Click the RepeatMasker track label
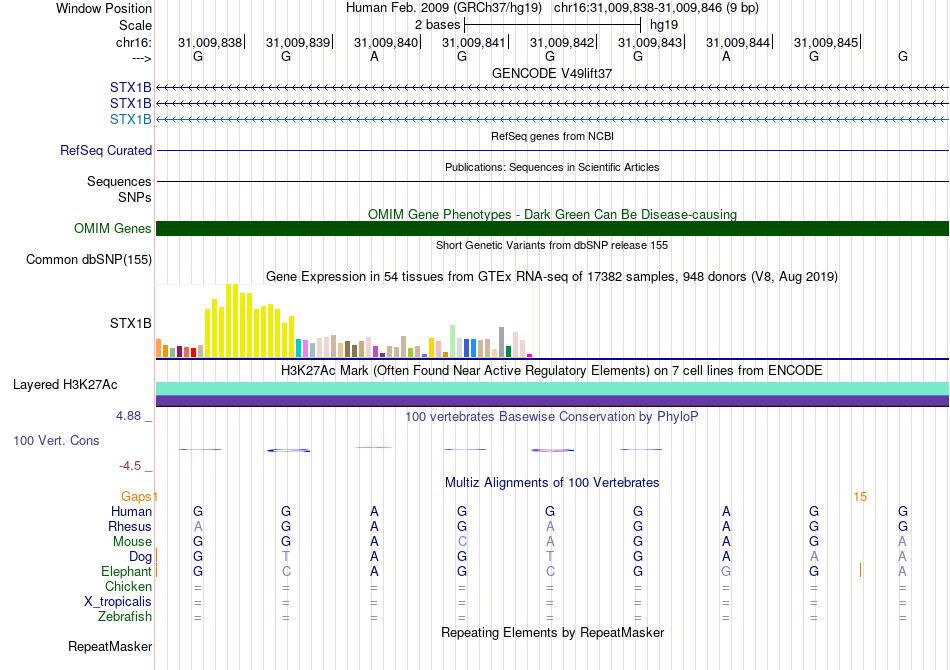Image resolution: width=950 pixels, height=670 pixels. click(110, 646)
